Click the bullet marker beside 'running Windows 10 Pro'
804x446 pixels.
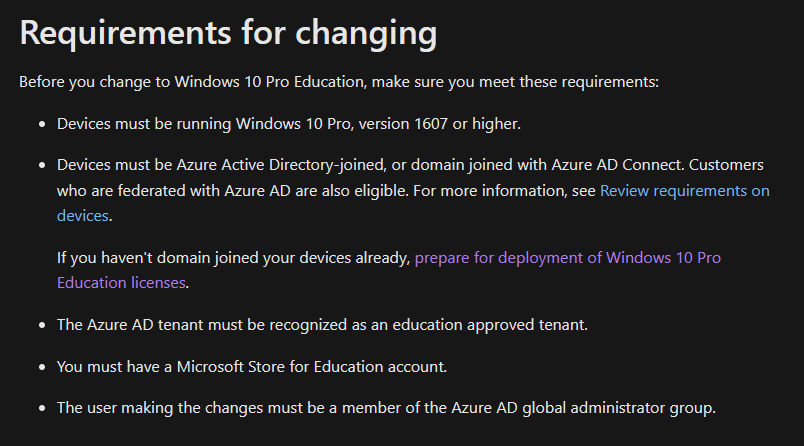coord(41,124)
